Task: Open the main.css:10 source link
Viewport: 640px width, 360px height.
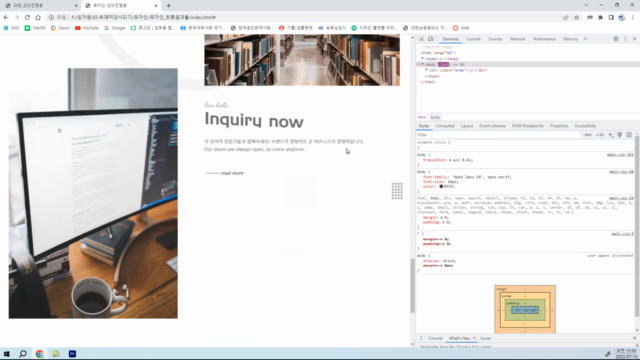Action: 621,198
